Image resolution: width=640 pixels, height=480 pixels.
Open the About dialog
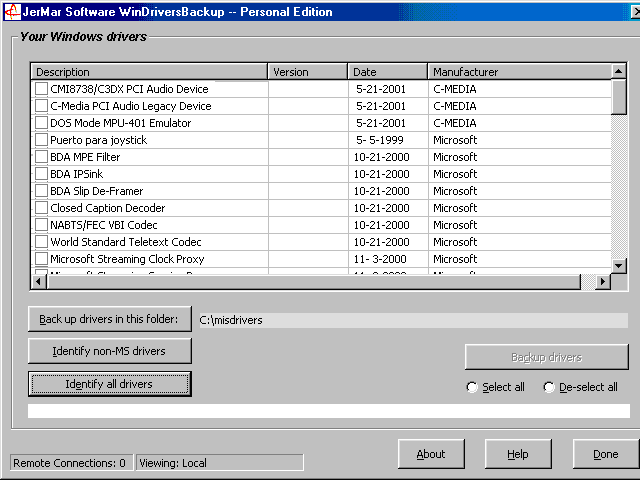pos(431,454)
